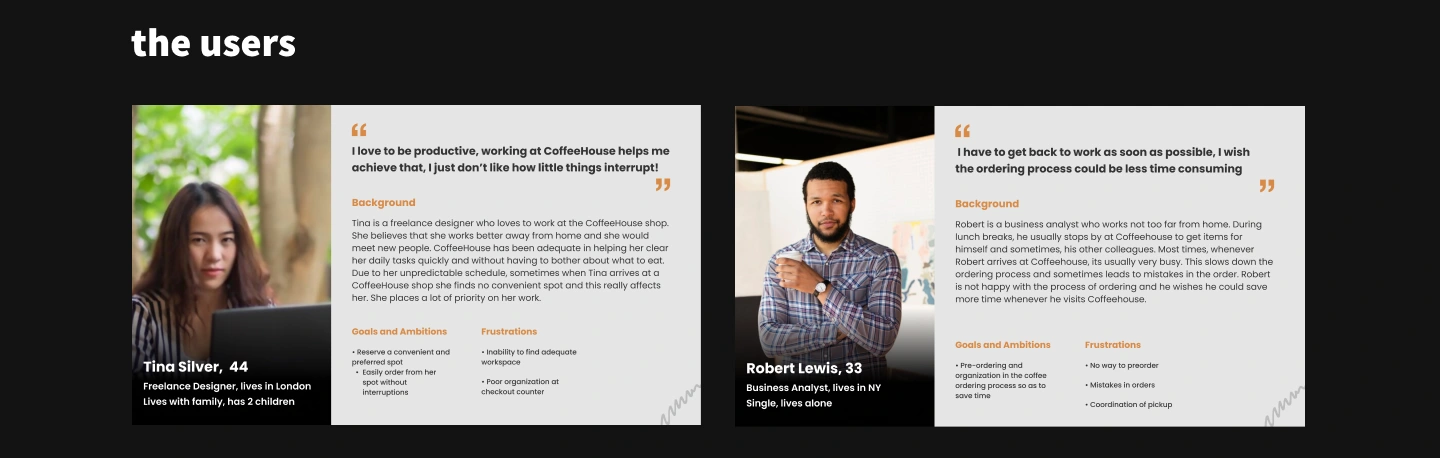Click the opening quote mark in Tina's card
The height and width of the screenshot is (458, 1440).
[x=359, y=130]
